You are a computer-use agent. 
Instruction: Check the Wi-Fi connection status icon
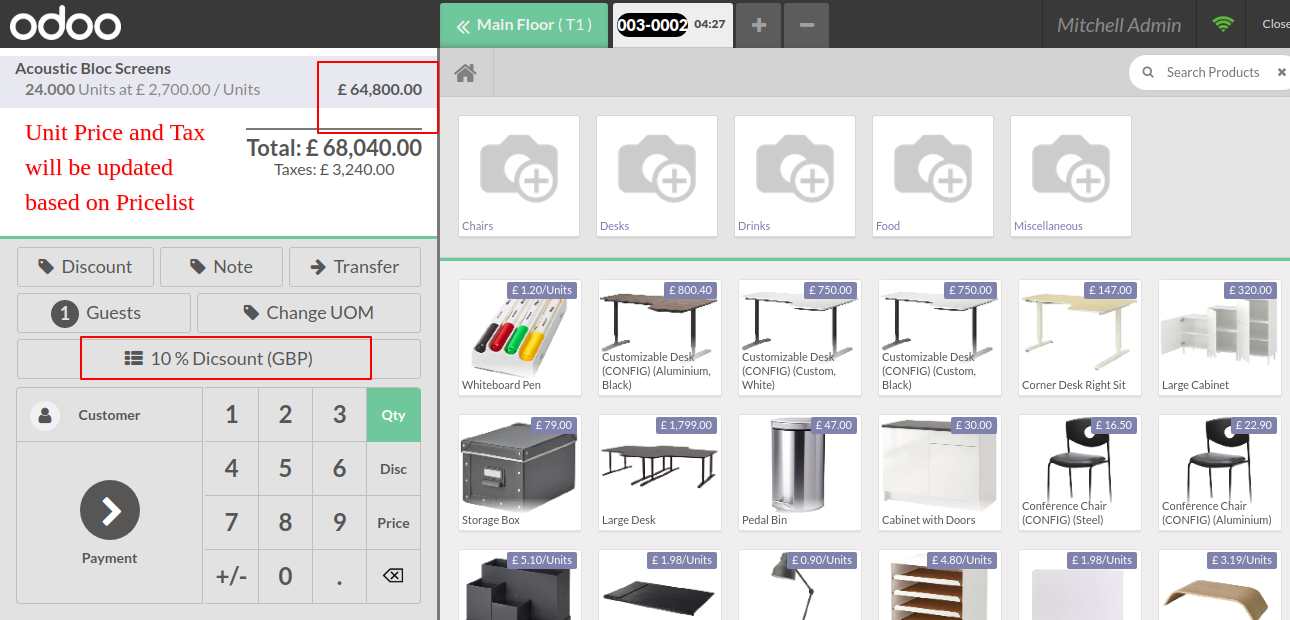point(1222,24)
